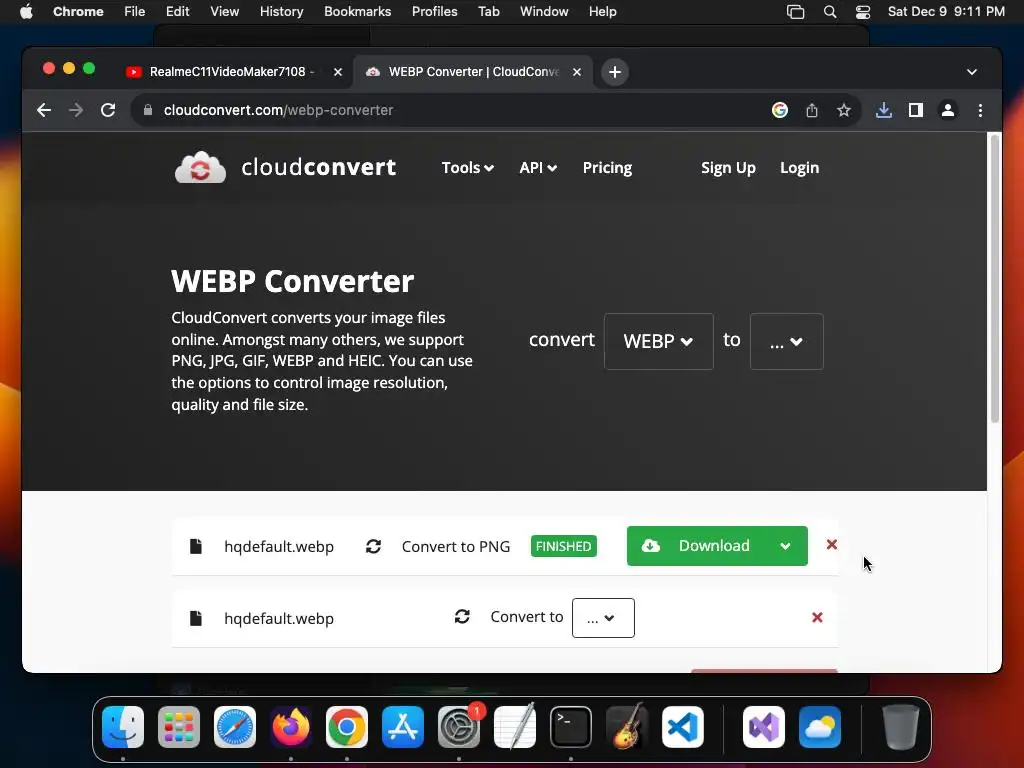Open Finder from the Dock
1024x768 pixels.
point(123,727)
